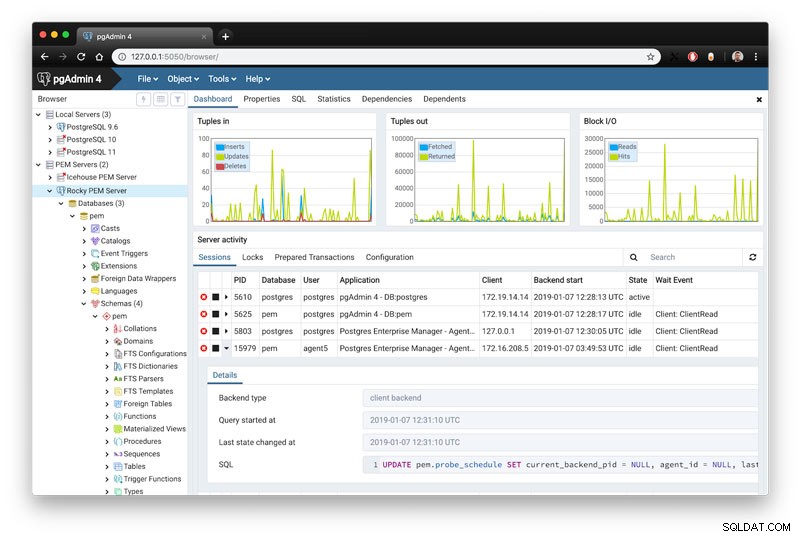Stop the query for PID 15979
800x537 pixels.
pos(215,348)
